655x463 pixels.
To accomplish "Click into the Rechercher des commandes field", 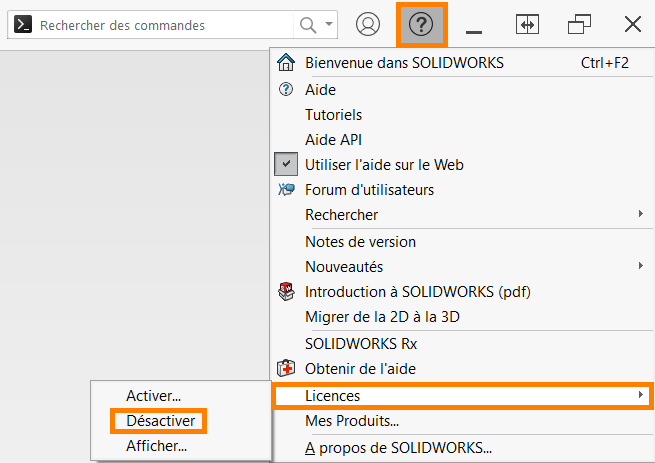I will [x=165, y=25].
